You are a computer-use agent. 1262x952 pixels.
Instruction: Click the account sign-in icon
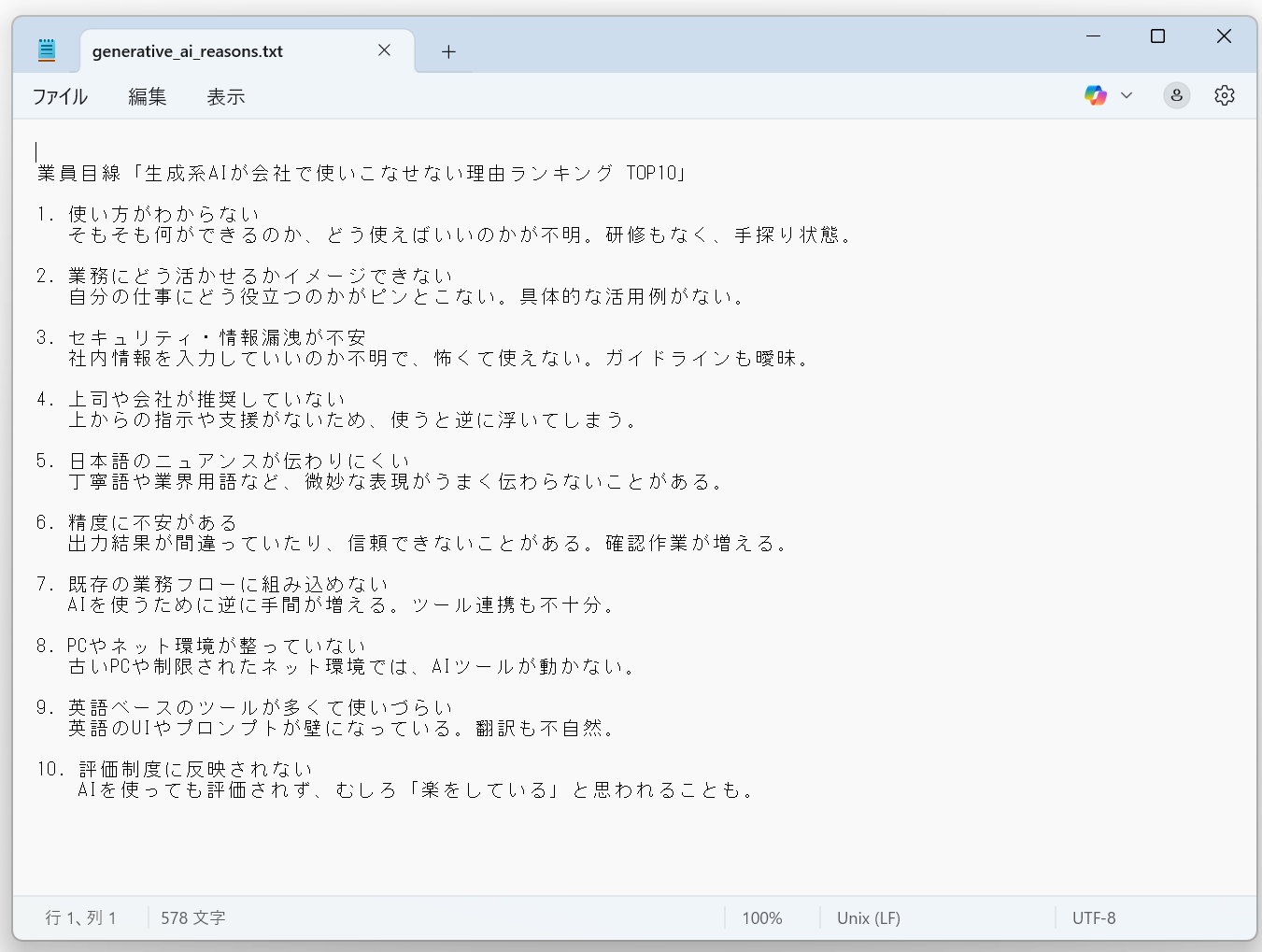click(1176, 94)
